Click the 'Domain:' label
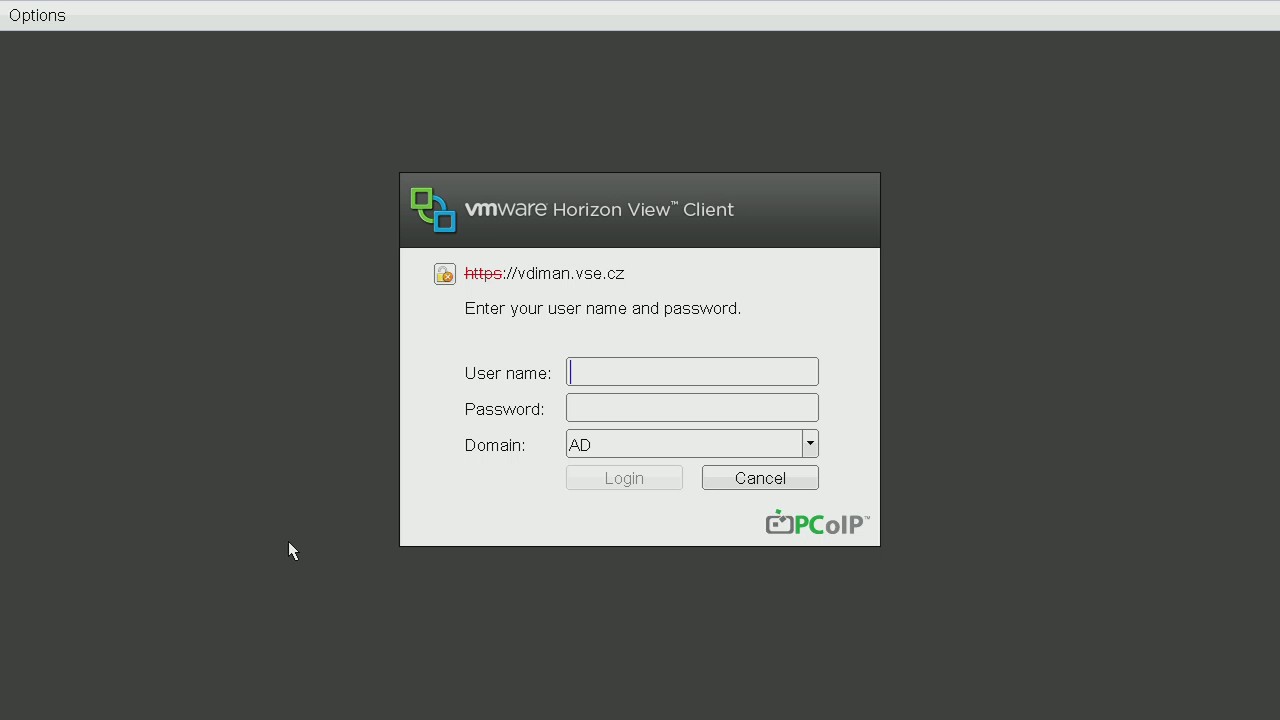1280x720 pixels. (495, 445)
